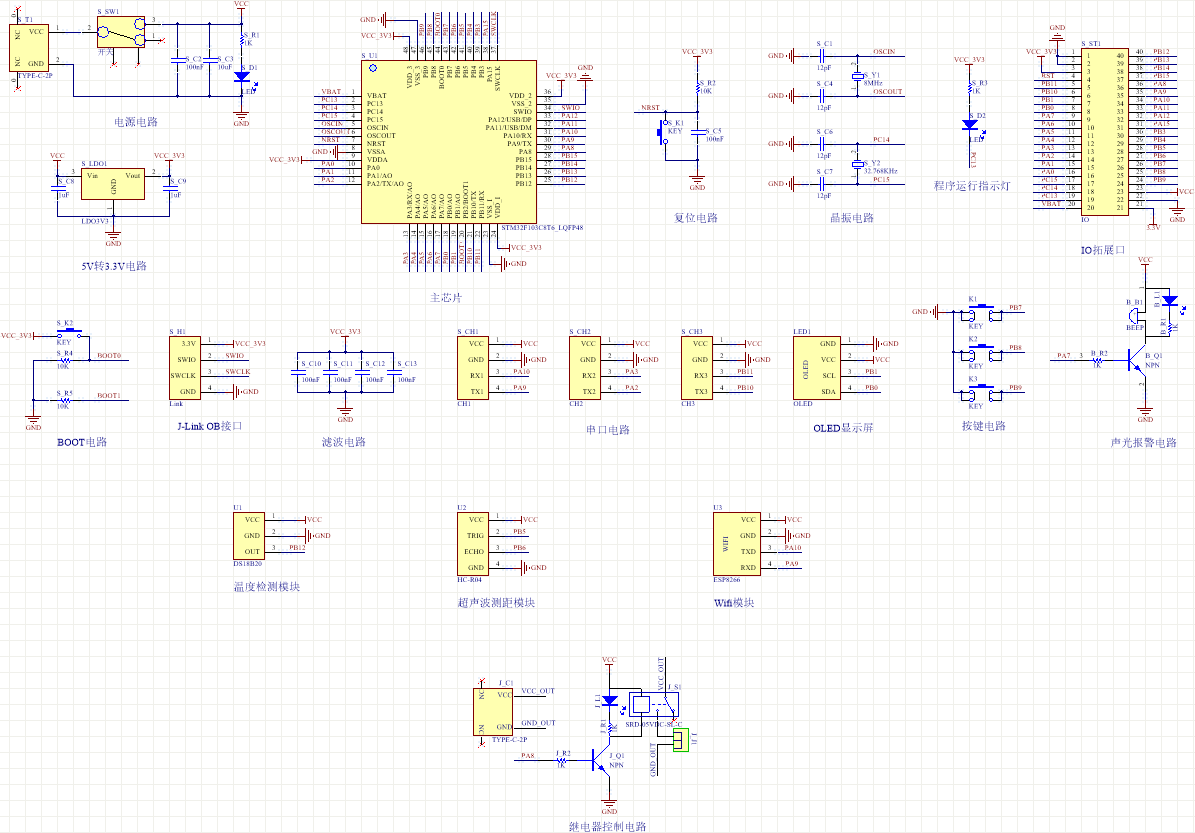Select the S_C5 100nF reset capacitor
1195x833 pixels.
point(697,133)
